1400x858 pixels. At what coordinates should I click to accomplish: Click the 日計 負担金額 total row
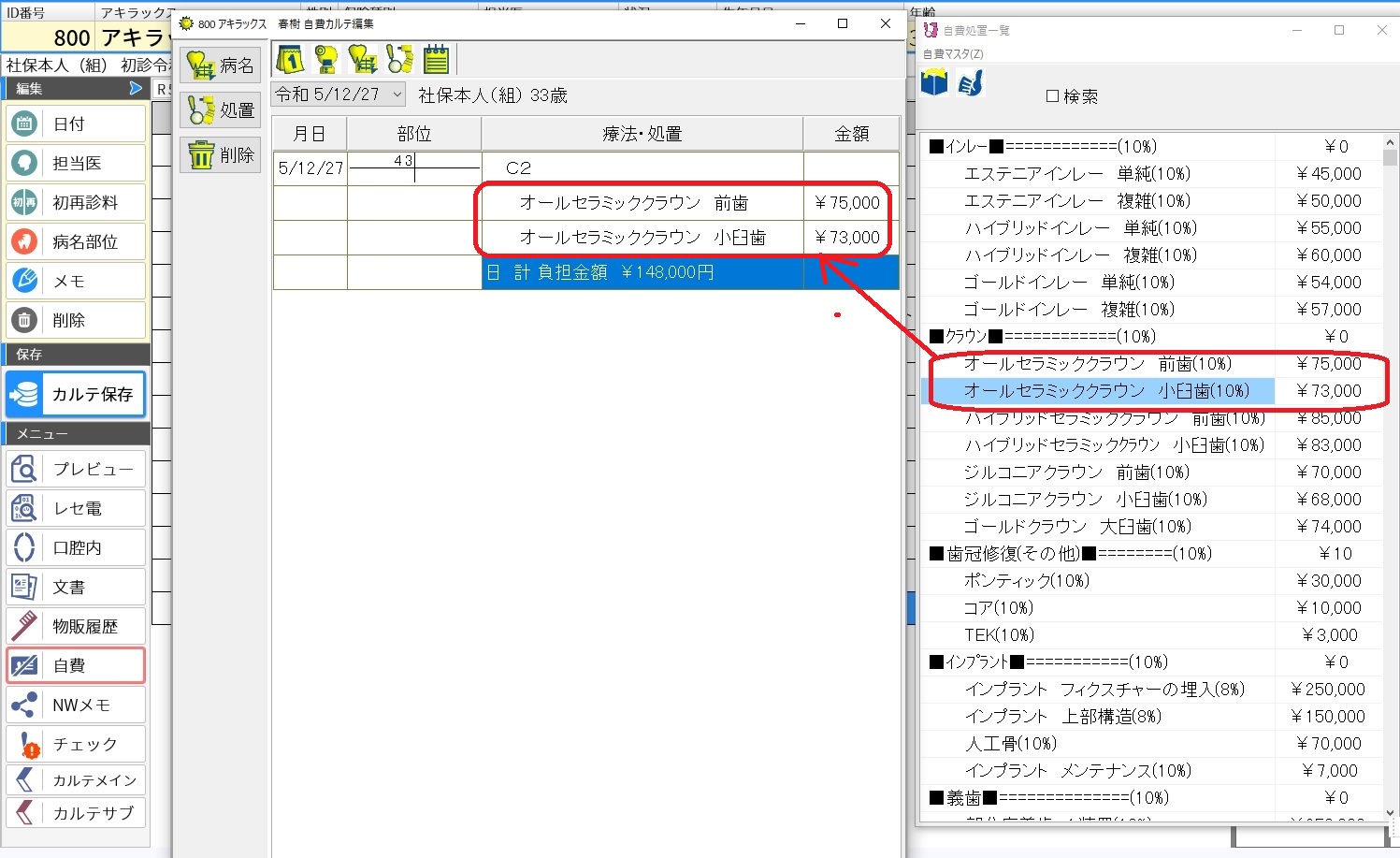[x=642, y=272]
